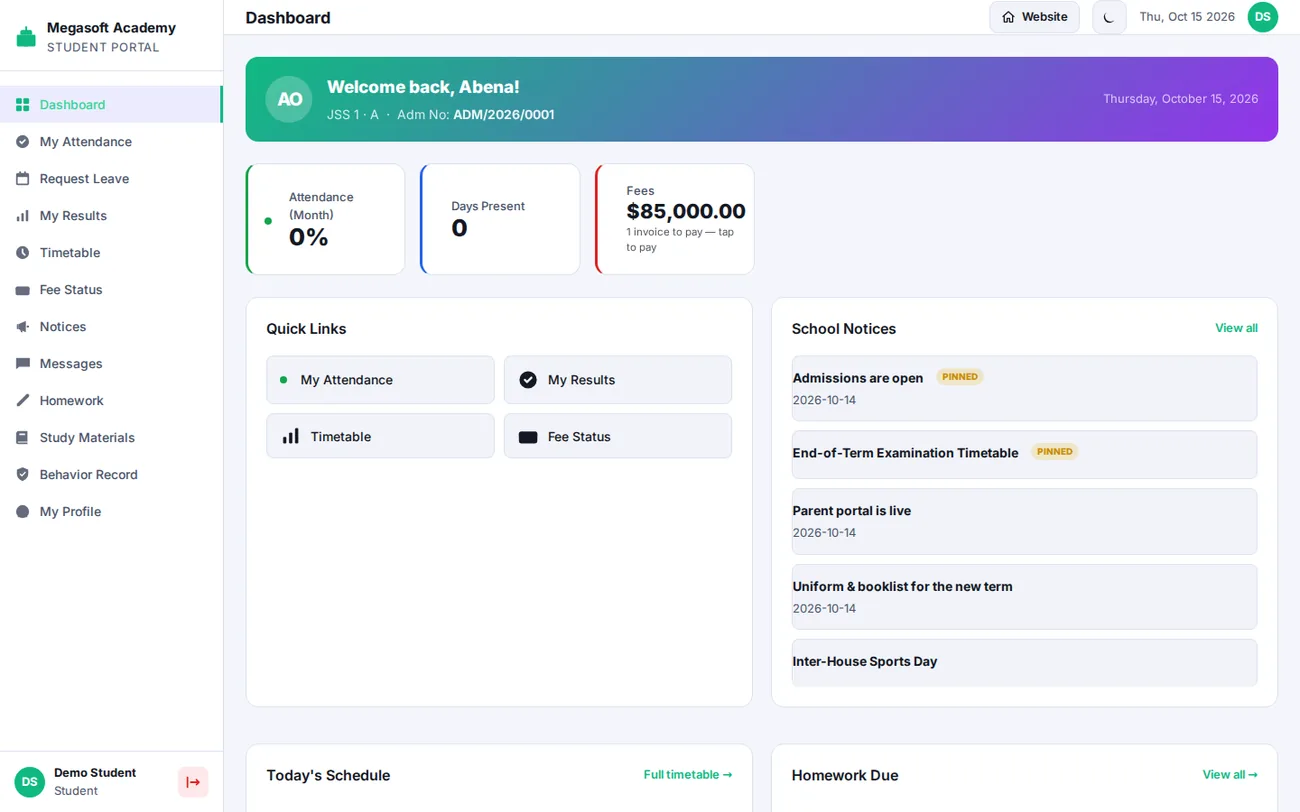This screenshot has height=812, width=1300.
Task: Open the Parent portal is live notice
Action: pyautogui.click(x=1024, y=521)
